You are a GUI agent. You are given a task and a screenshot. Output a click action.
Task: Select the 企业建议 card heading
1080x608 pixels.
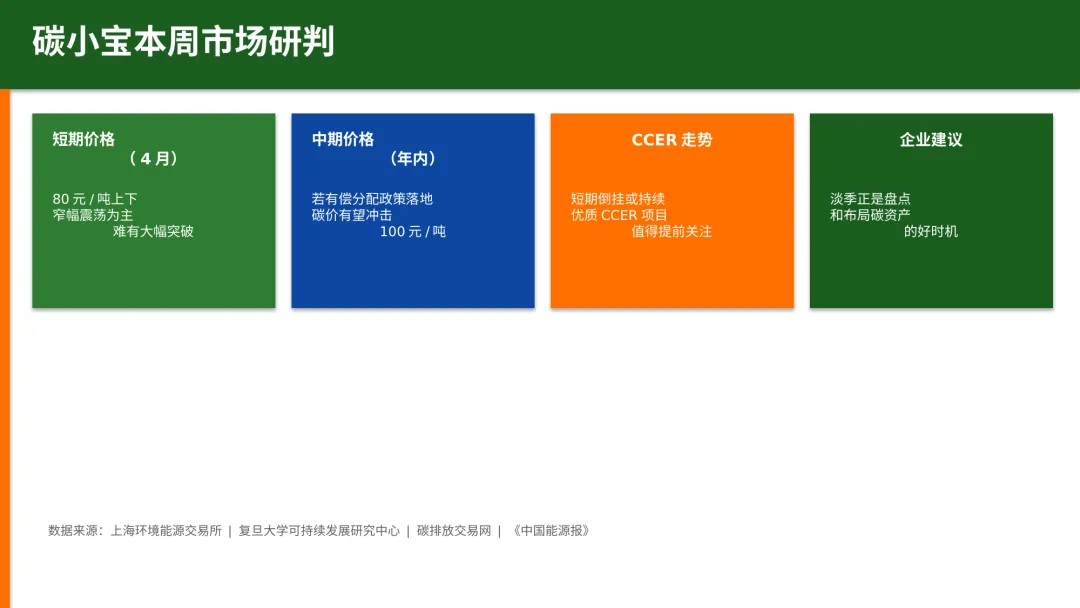point(931,140)
